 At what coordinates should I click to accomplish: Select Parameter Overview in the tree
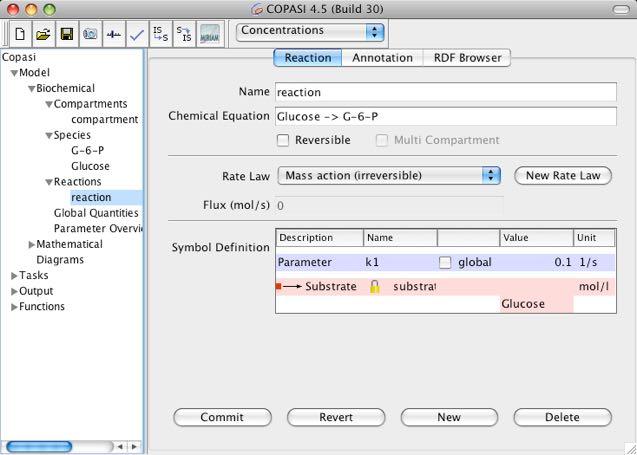coord(98,229)
